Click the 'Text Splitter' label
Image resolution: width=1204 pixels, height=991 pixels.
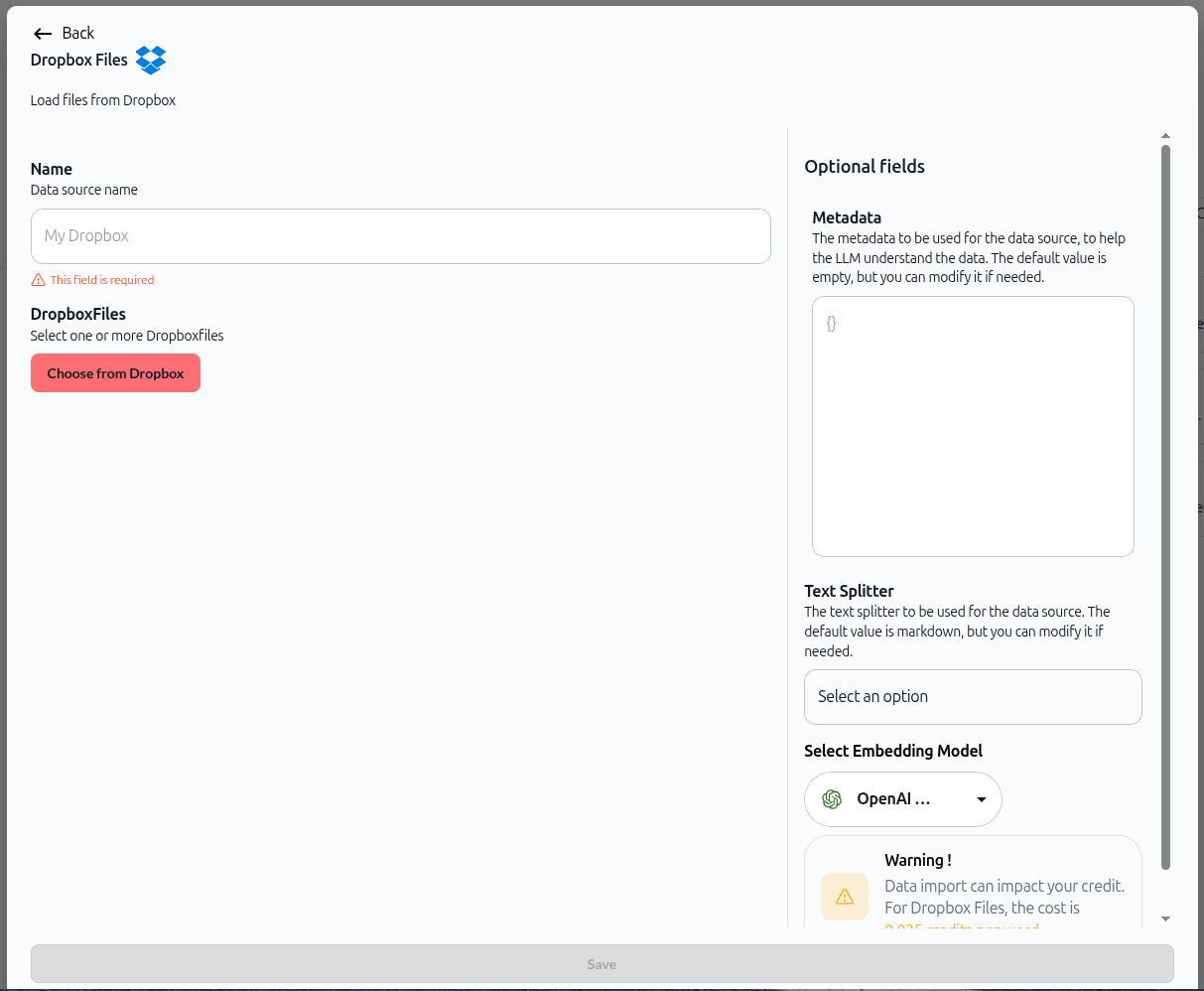click(x=849, y=591)
